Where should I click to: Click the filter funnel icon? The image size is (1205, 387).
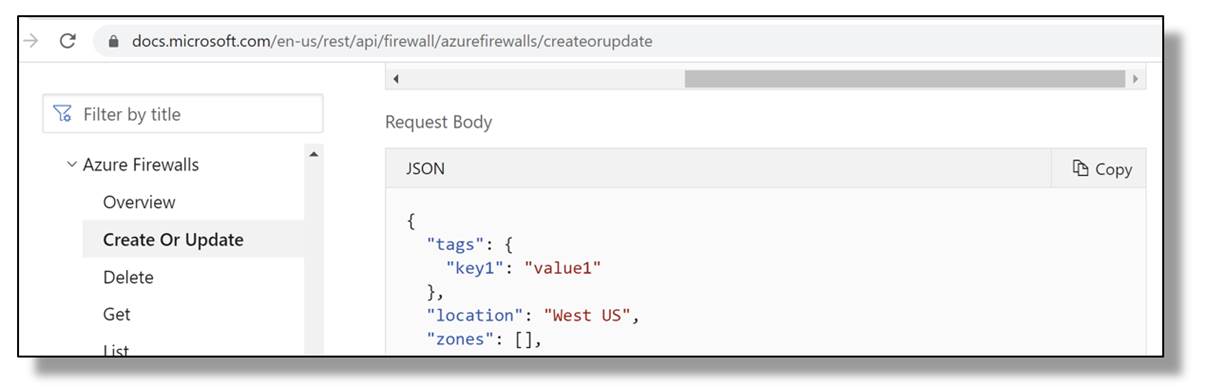coord(63,114)
